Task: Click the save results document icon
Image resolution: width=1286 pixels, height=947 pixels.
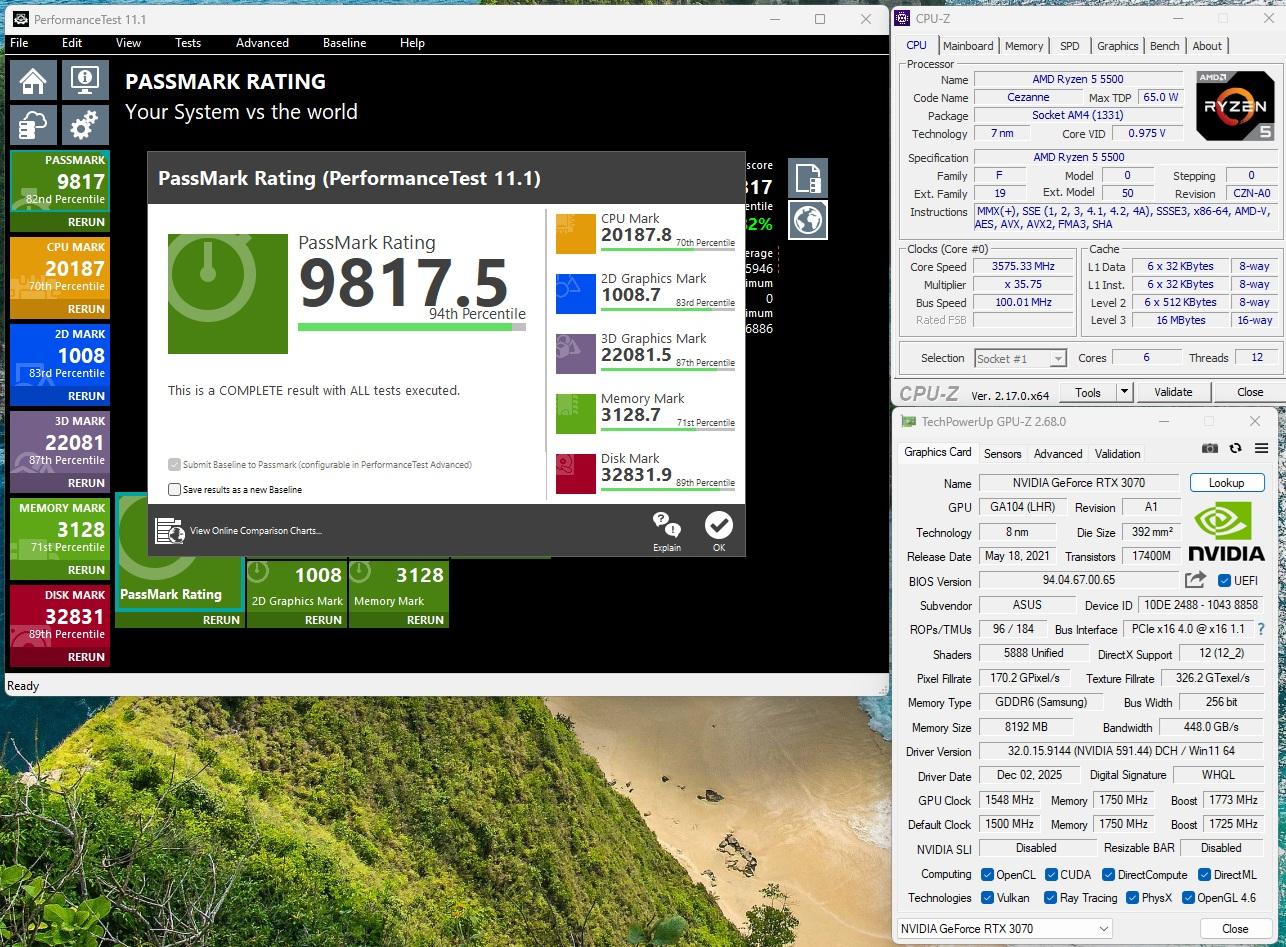Action: [x=808, y=178]
